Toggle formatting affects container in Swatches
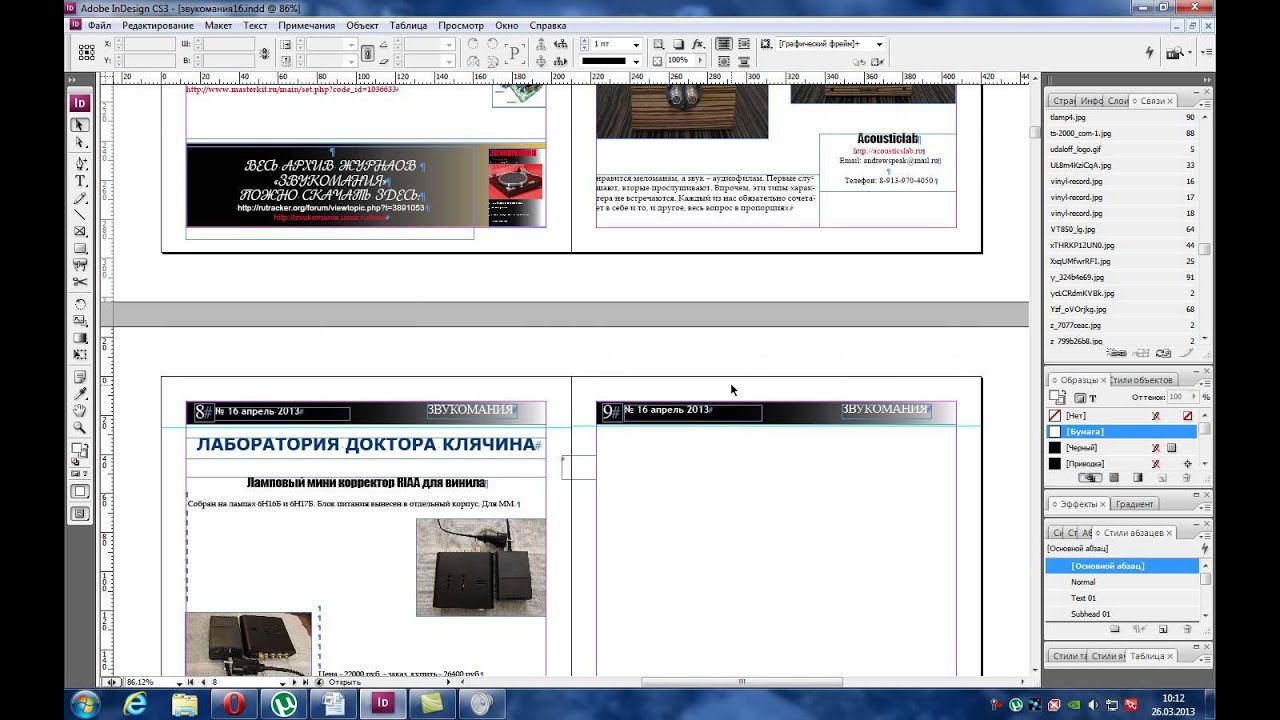This screenshot has width=1280, height=720. 1080,398
